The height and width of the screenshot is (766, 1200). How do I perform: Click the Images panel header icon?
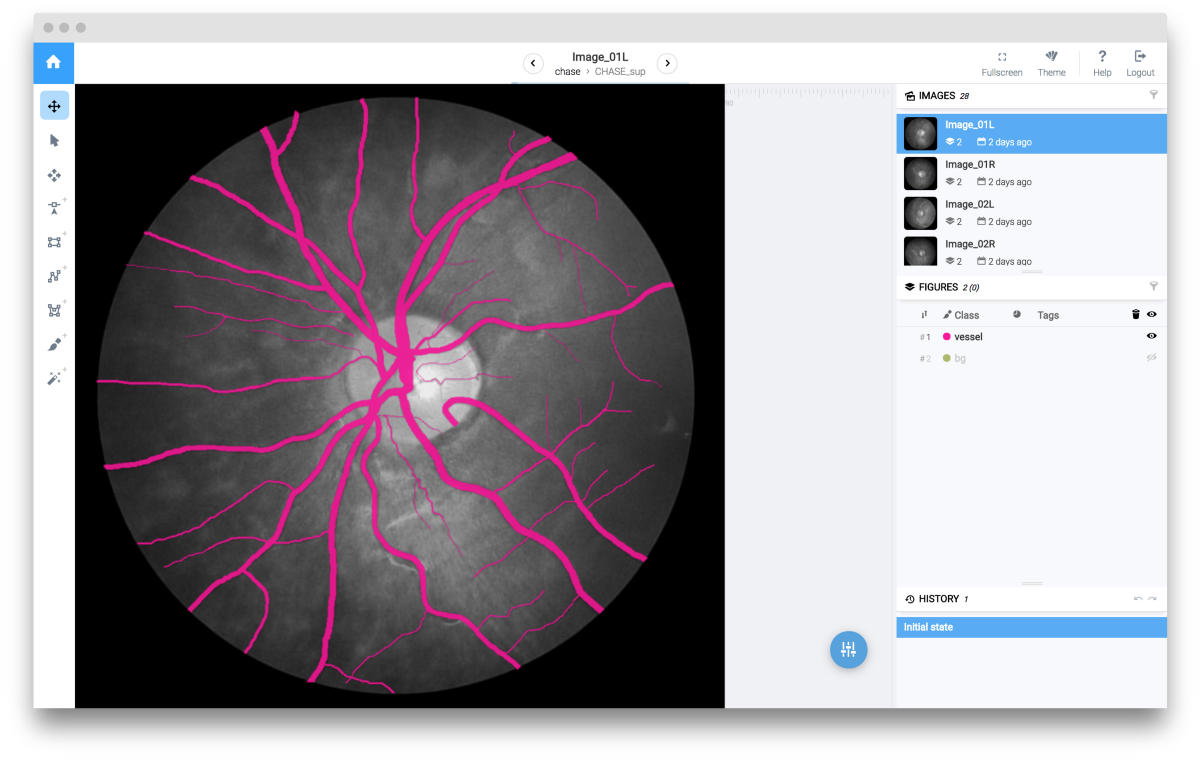point(910,96)
